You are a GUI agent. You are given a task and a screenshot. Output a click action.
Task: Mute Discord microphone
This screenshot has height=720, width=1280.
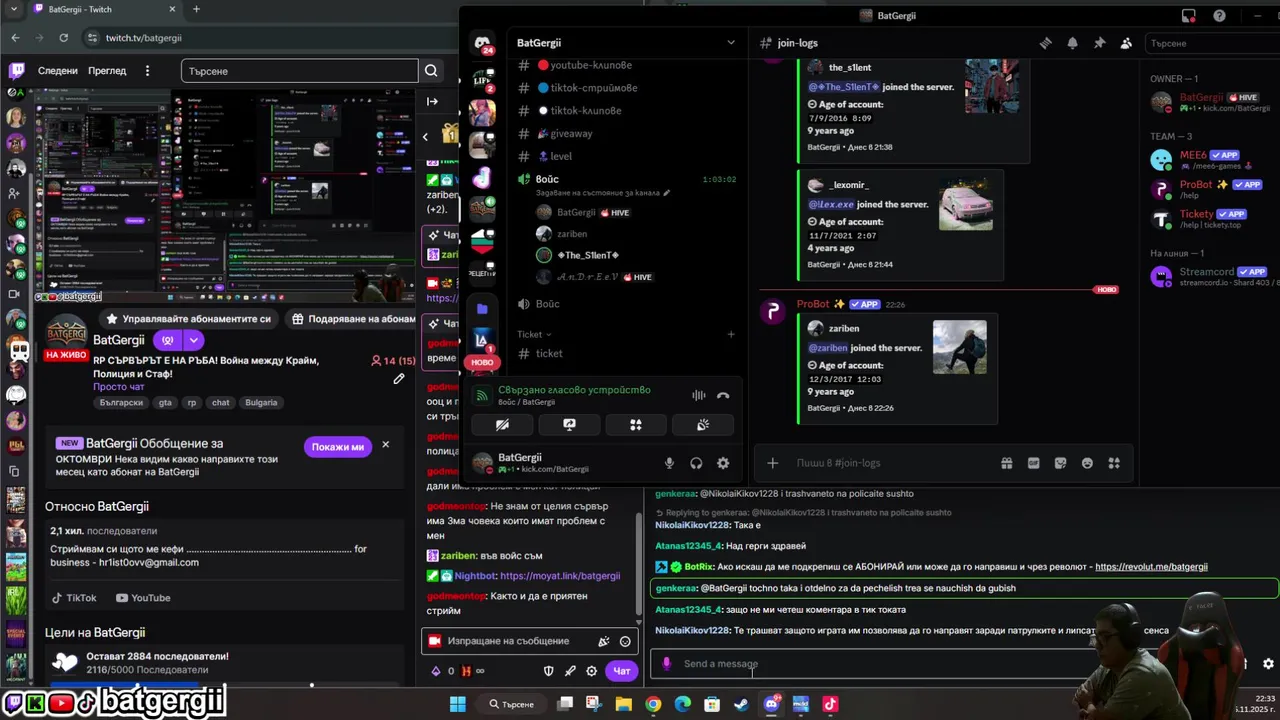click(669, 463)
